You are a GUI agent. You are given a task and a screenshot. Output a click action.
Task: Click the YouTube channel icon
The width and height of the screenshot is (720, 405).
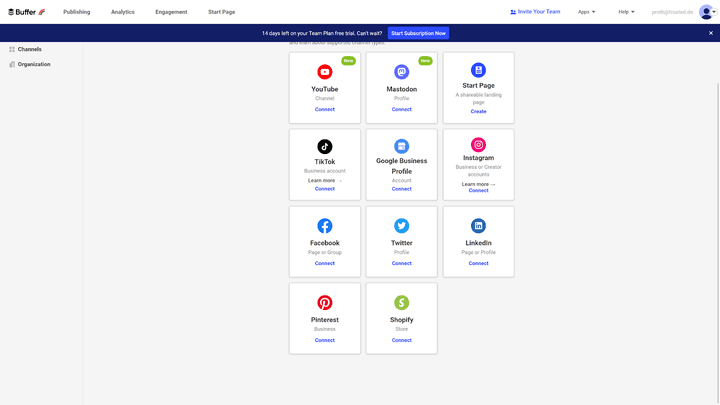click(x=325, y=72)
